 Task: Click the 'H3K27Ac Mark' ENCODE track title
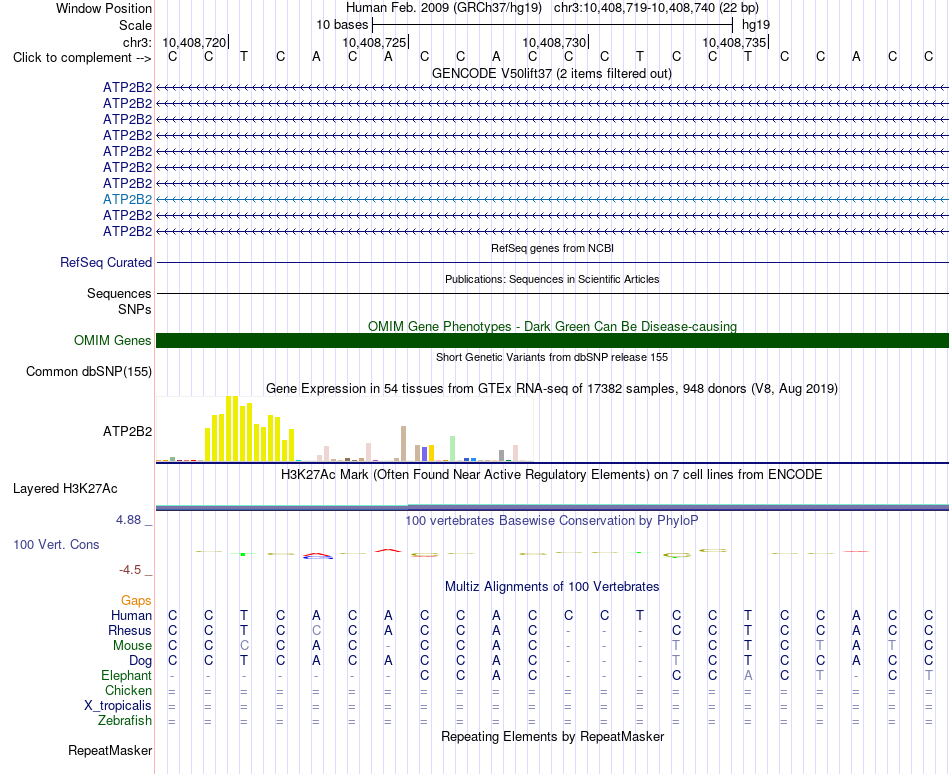click(x=551, y=474)
